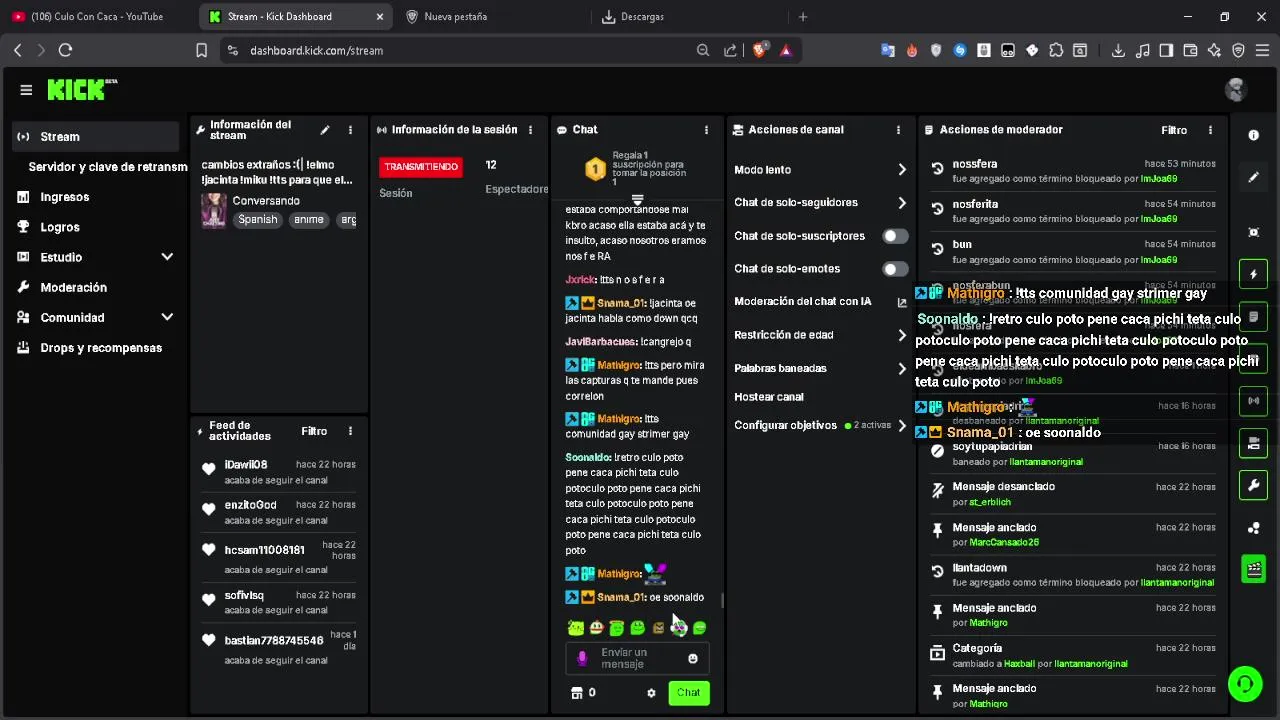This screenshot has width=1280, height=720.
Task: Click the green clapperboard icon in right sidebar
Action: point(1253,570)
